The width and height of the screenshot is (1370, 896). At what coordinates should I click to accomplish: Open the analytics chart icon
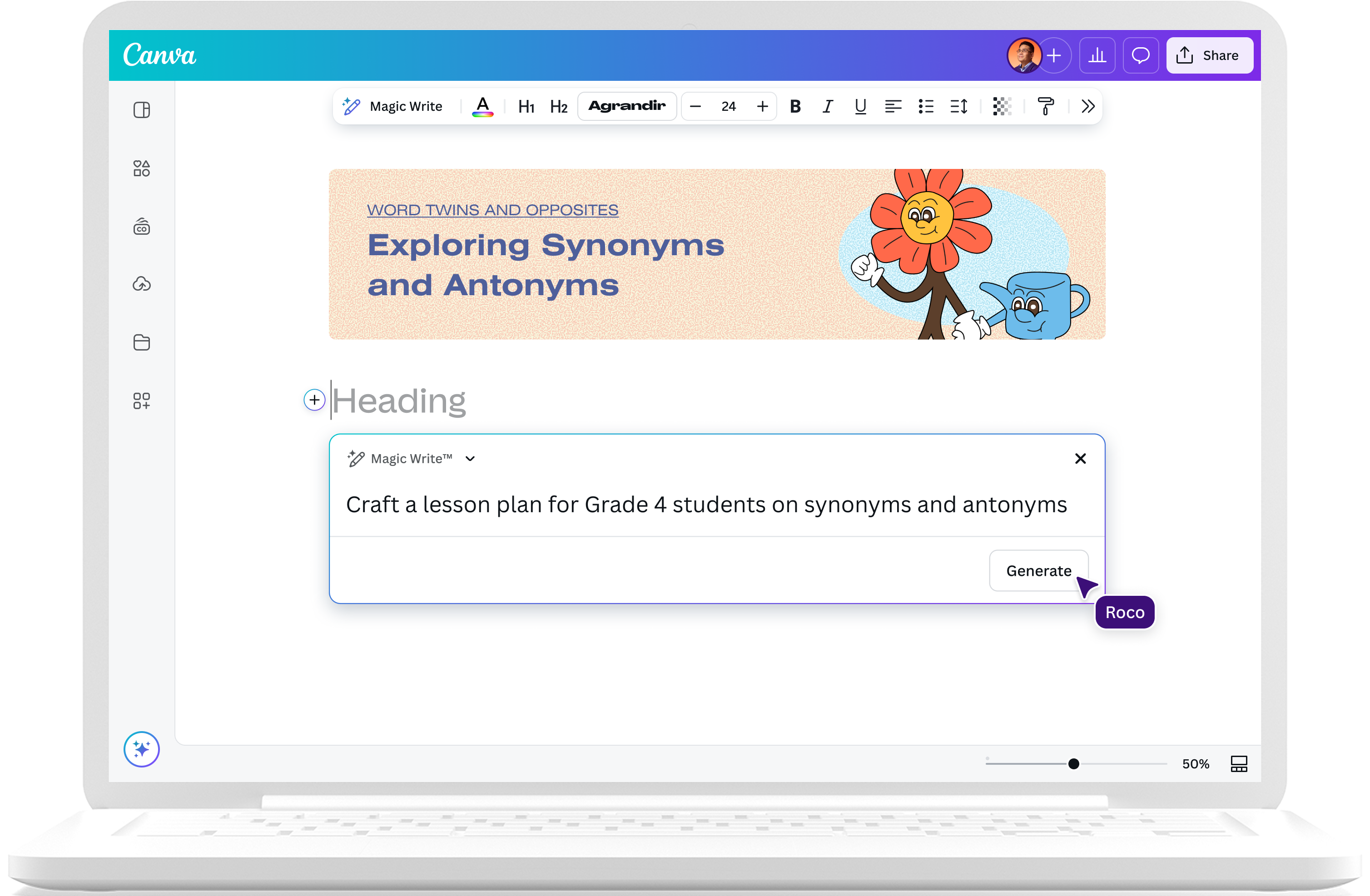(x=1097, y=56)
